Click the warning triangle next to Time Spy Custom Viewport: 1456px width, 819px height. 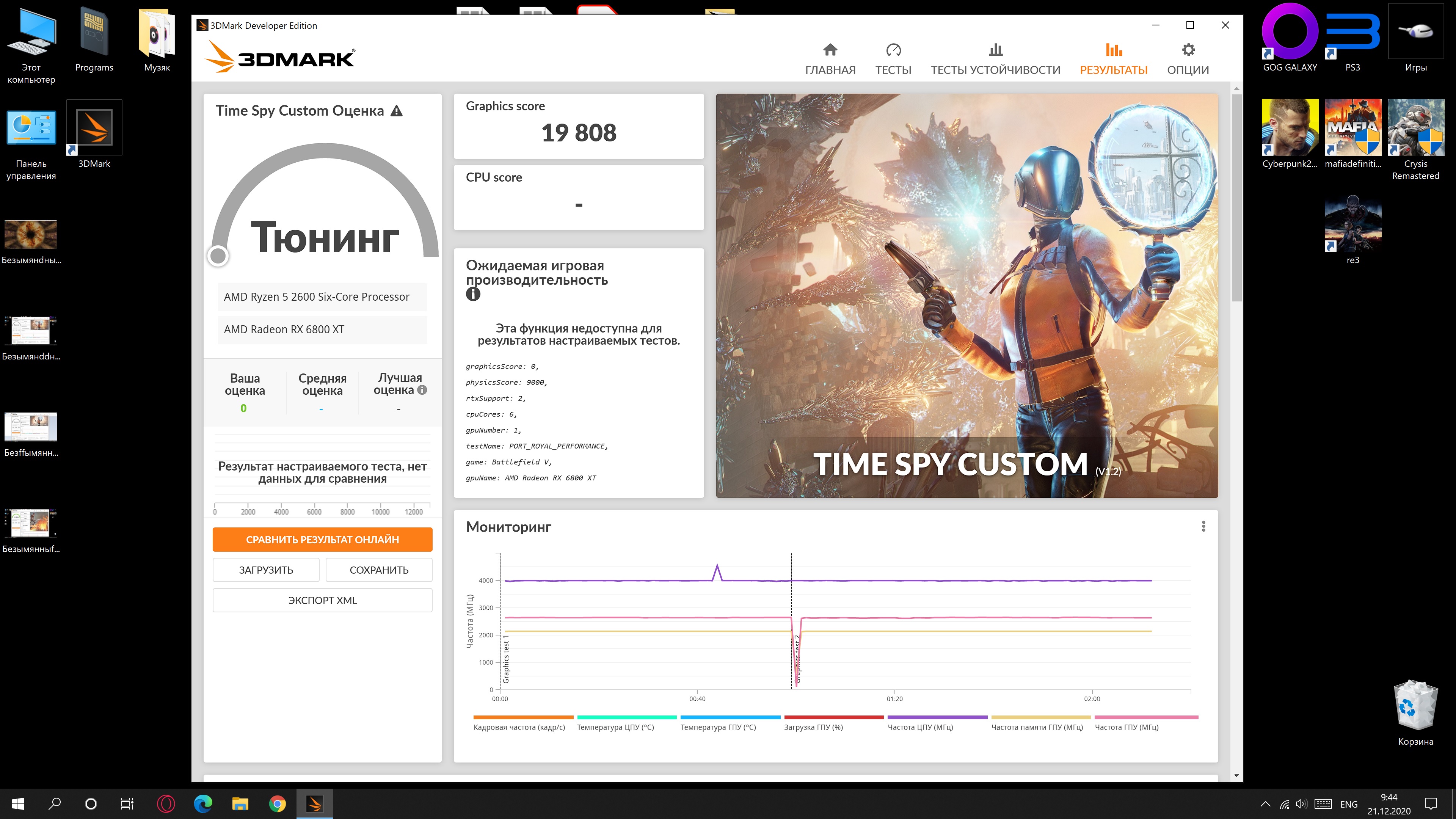(397, 111)
